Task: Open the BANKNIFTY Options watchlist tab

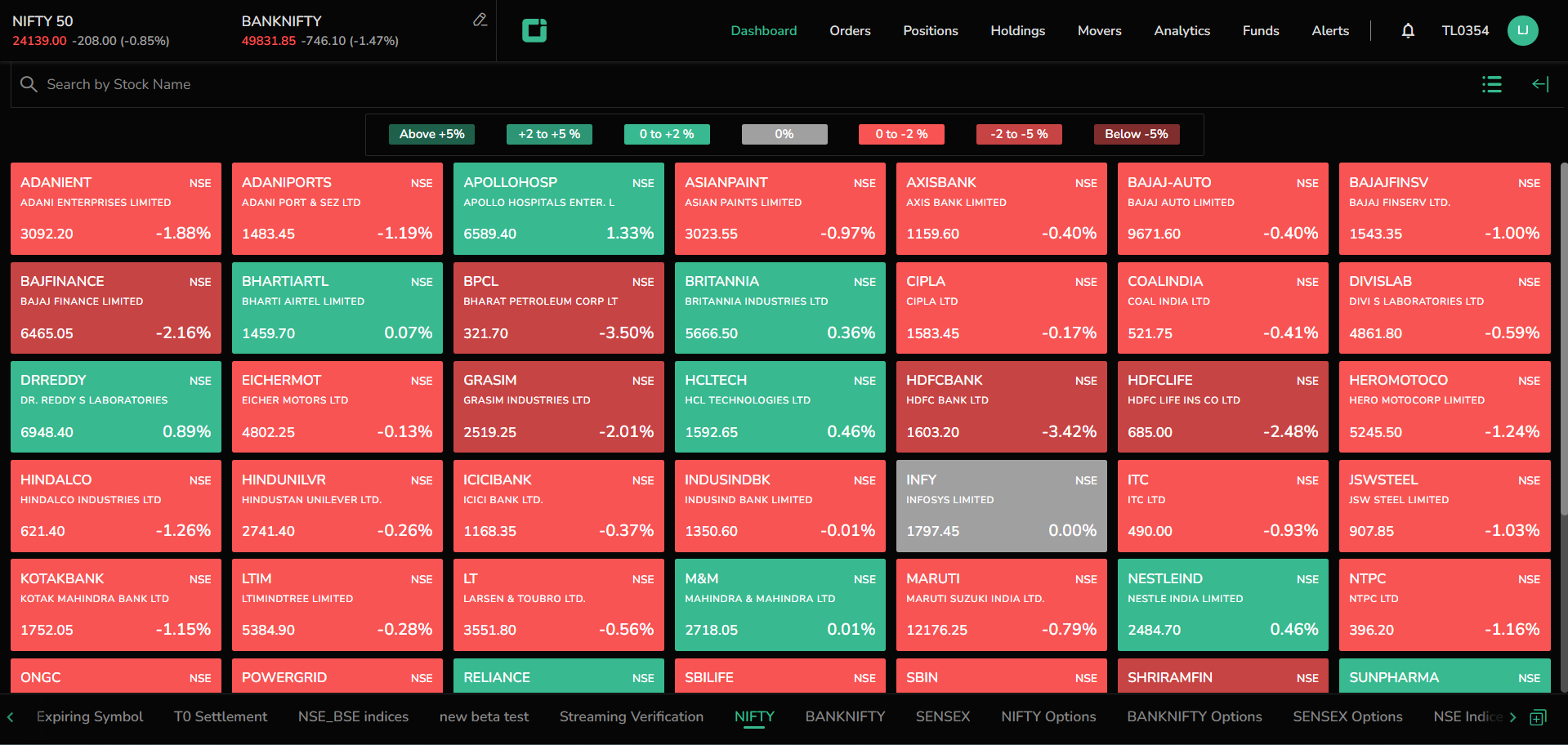Action: click(x=1195, y=716)
